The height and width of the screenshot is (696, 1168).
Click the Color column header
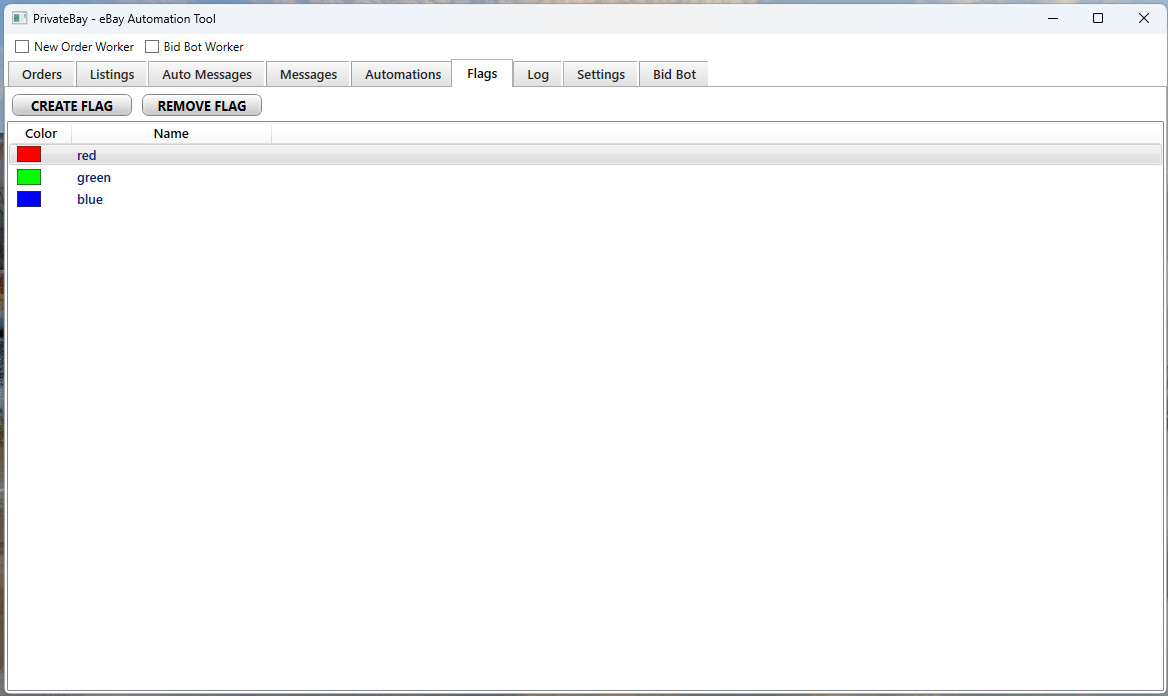point(41,134)
